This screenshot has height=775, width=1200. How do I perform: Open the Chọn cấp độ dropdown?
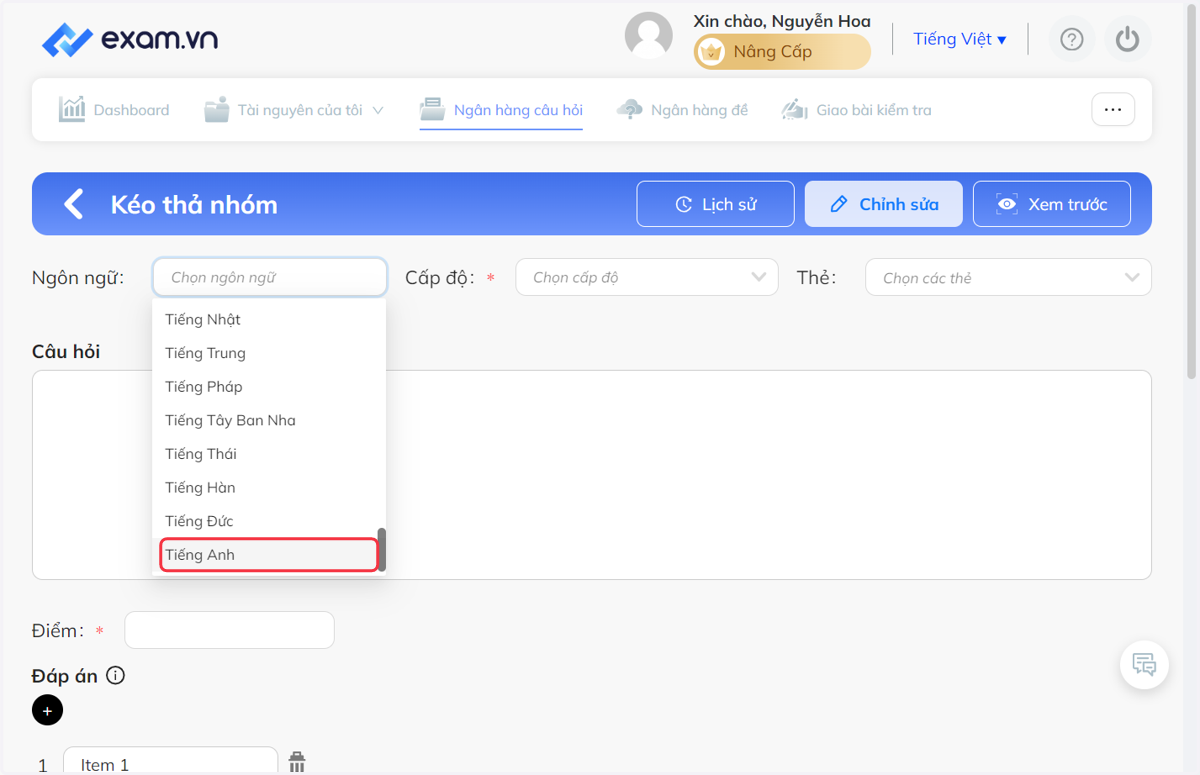pos(647,277)
